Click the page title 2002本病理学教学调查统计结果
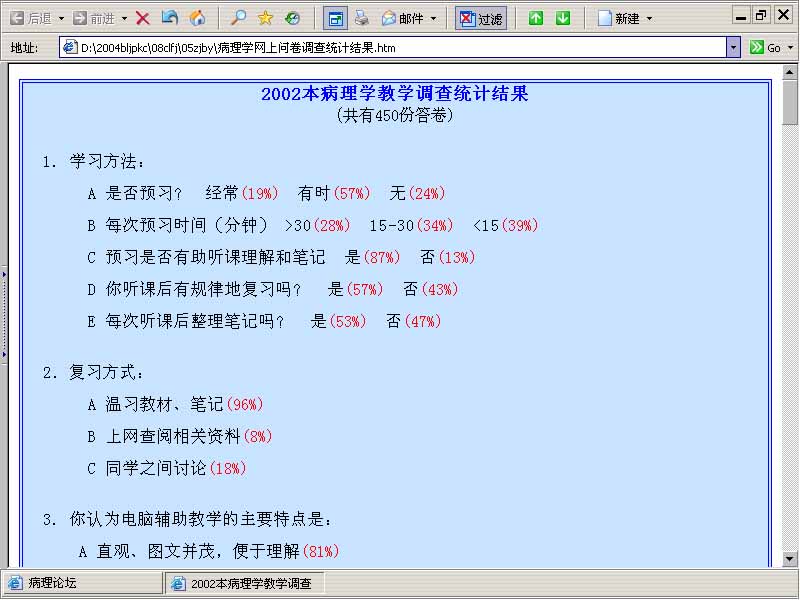The width and height of the screenshot is (800, 600). [394, 93]
